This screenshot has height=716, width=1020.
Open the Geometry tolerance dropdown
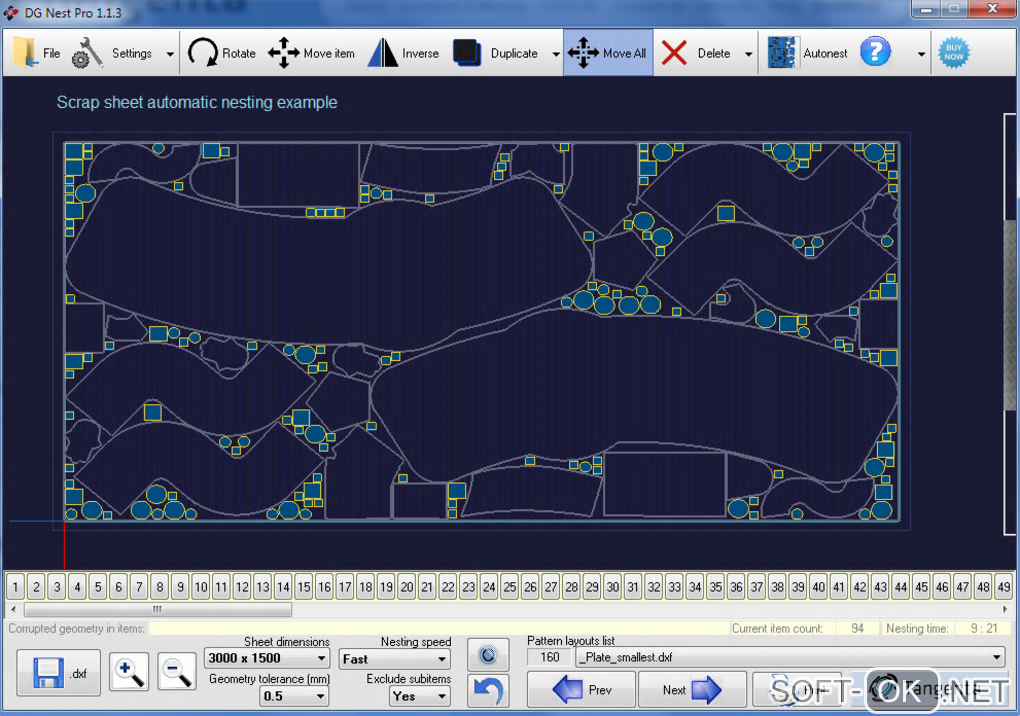(x=321, y=696)
